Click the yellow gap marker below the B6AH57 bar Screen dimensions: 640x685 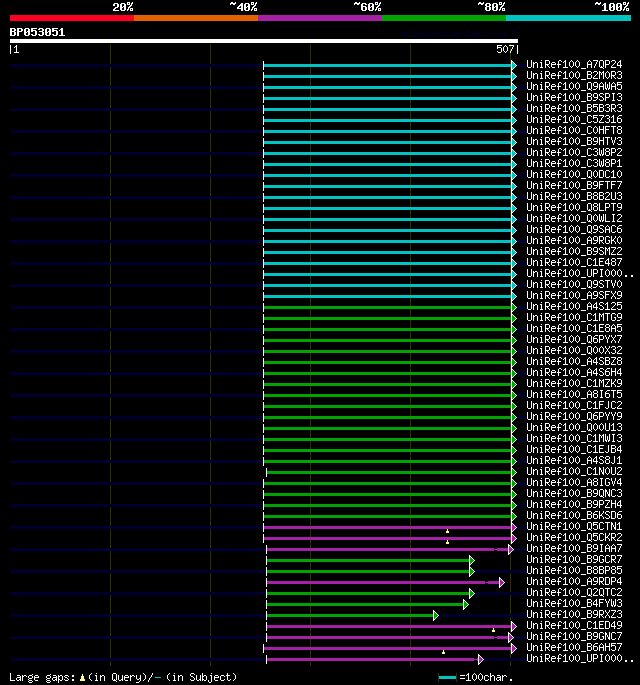point(443,652)
